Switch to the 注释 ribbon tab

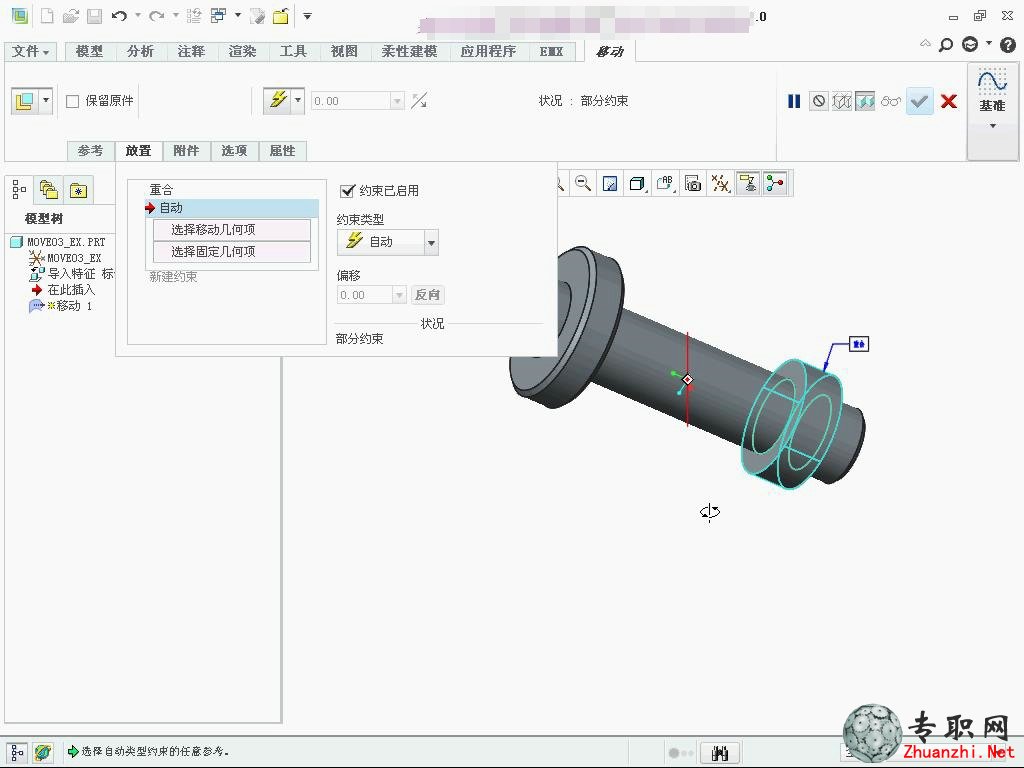click(191, 51)
